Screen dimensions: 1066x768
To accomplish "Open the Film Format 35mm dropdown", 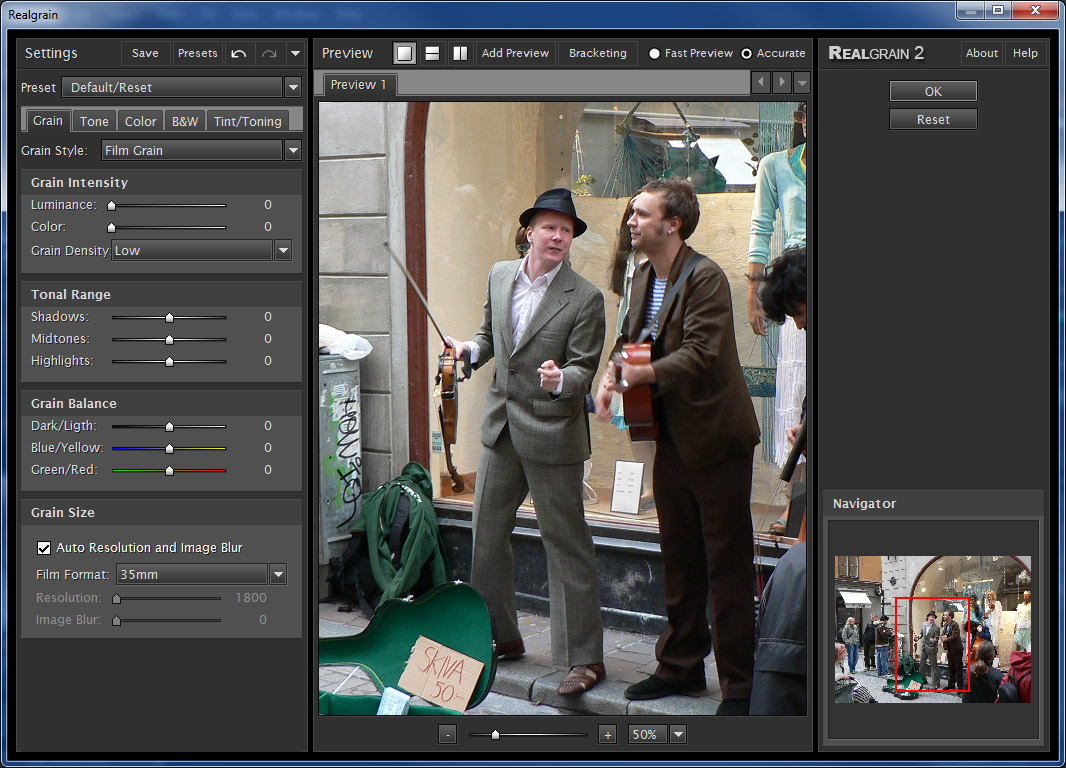I will pyautogui.click(x=278, y=574).
